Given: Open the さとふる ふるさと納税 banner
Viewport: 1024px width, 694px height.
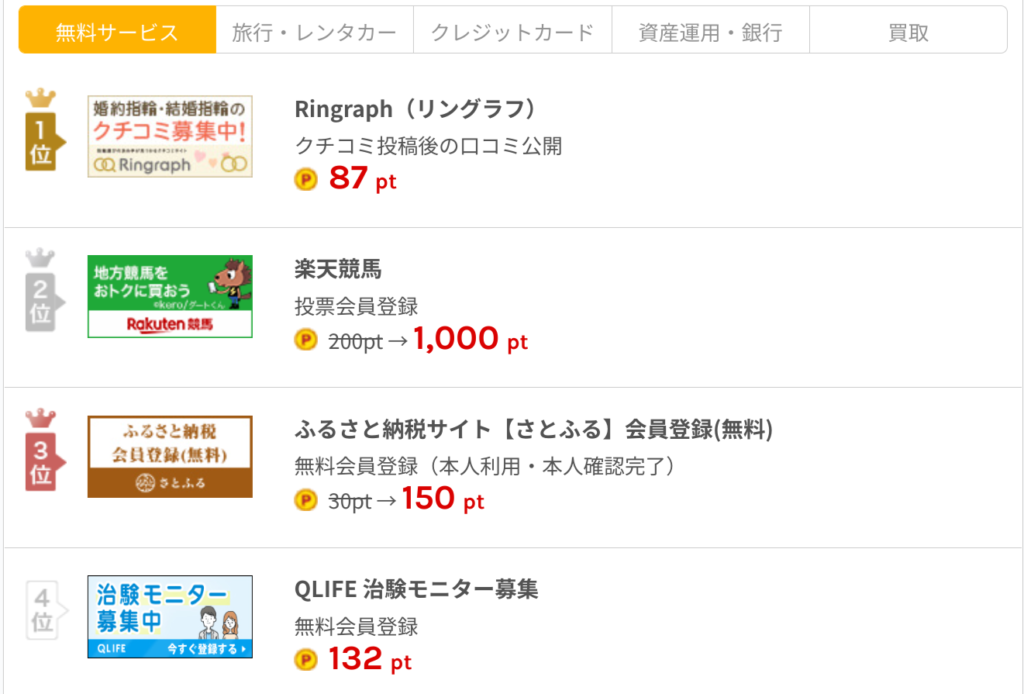Looking at the screenshot, I should tap(170, 456).
